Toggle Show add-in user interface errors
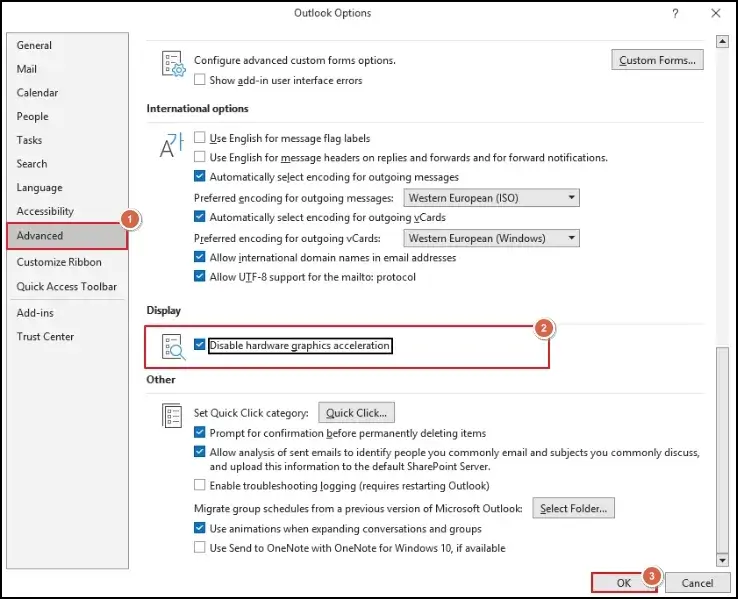Image resolution: width=738 pixels, height=599 pixels. point(200,80)
